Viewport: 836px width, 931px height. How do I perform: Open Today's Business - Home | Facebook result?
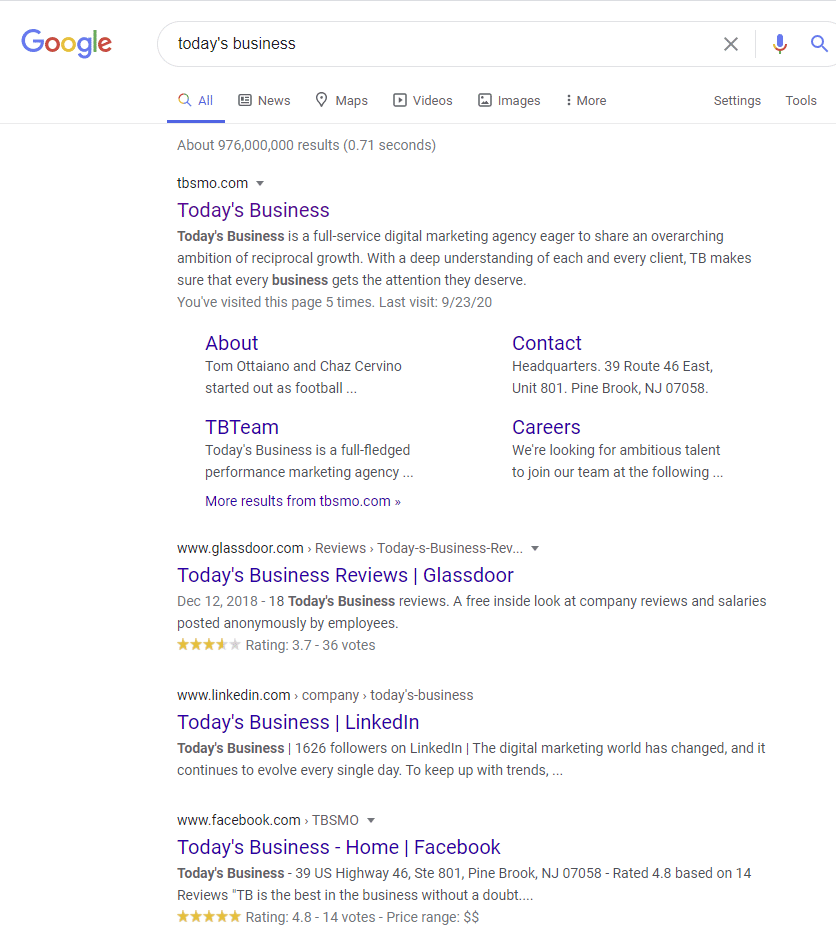tap(338, 847)
